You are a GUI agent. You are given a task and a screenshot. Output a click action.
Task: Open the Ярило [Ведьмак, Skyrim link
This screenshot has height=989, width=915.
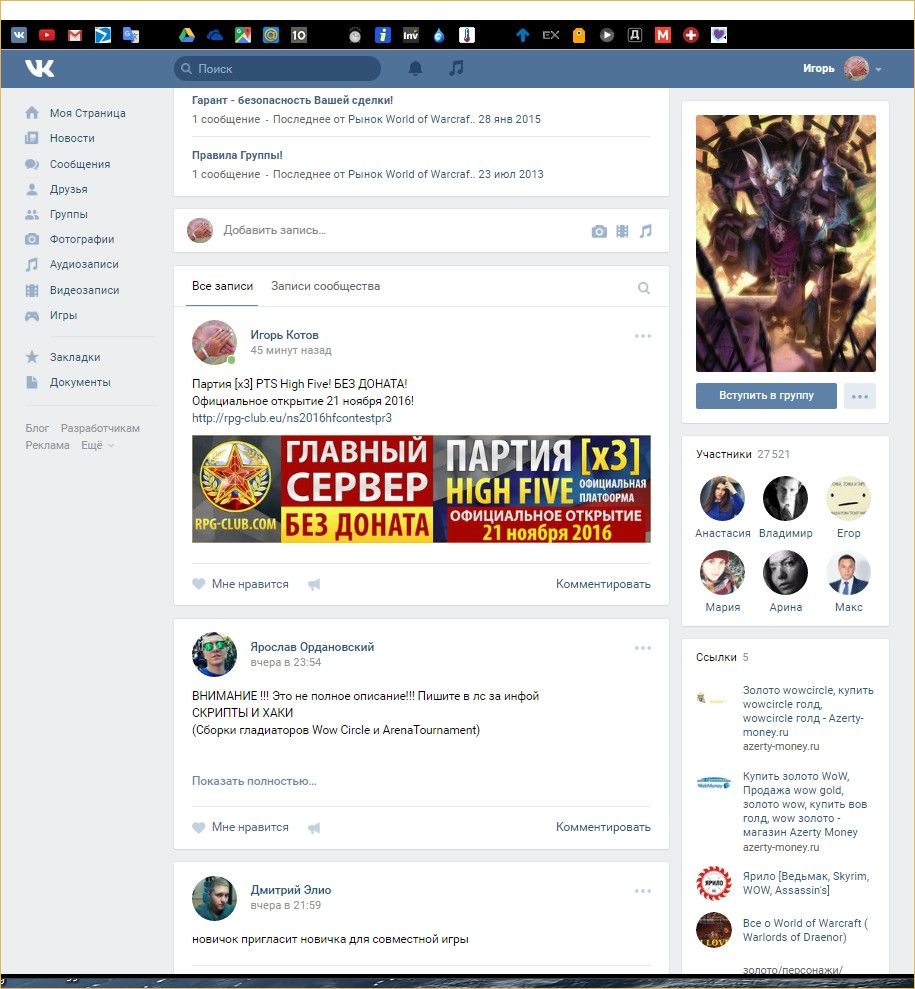806,883
